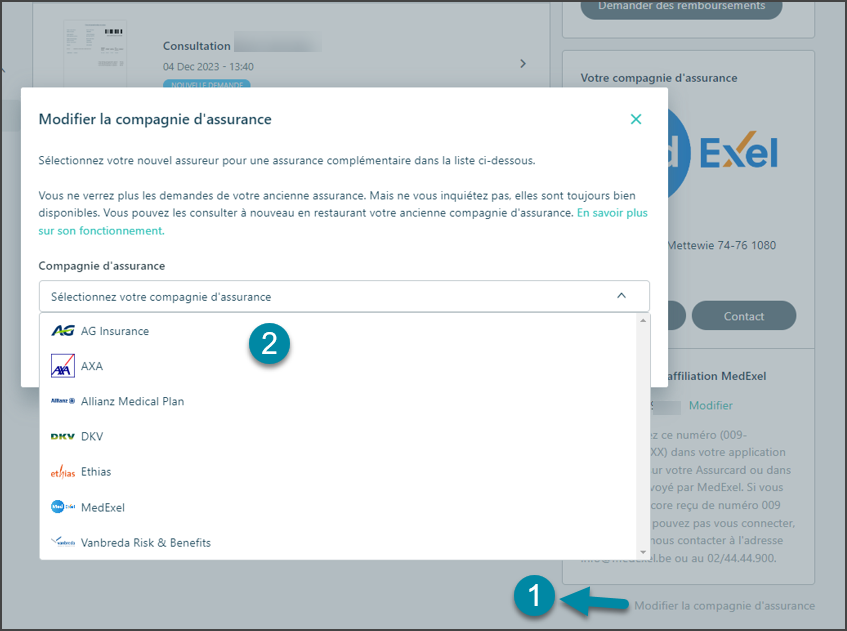
Task: Select AG Insurance from the list
Action: click(x=338, y=331)
